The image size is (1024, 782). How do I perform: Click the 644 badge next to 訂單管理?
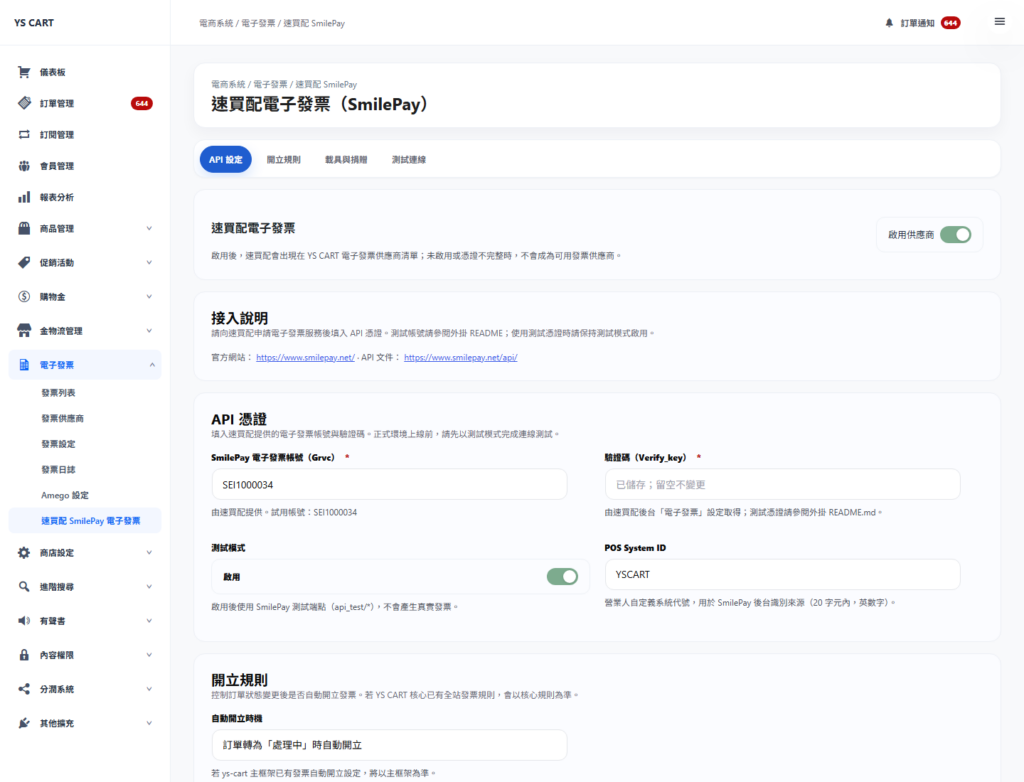pos(142,103)
